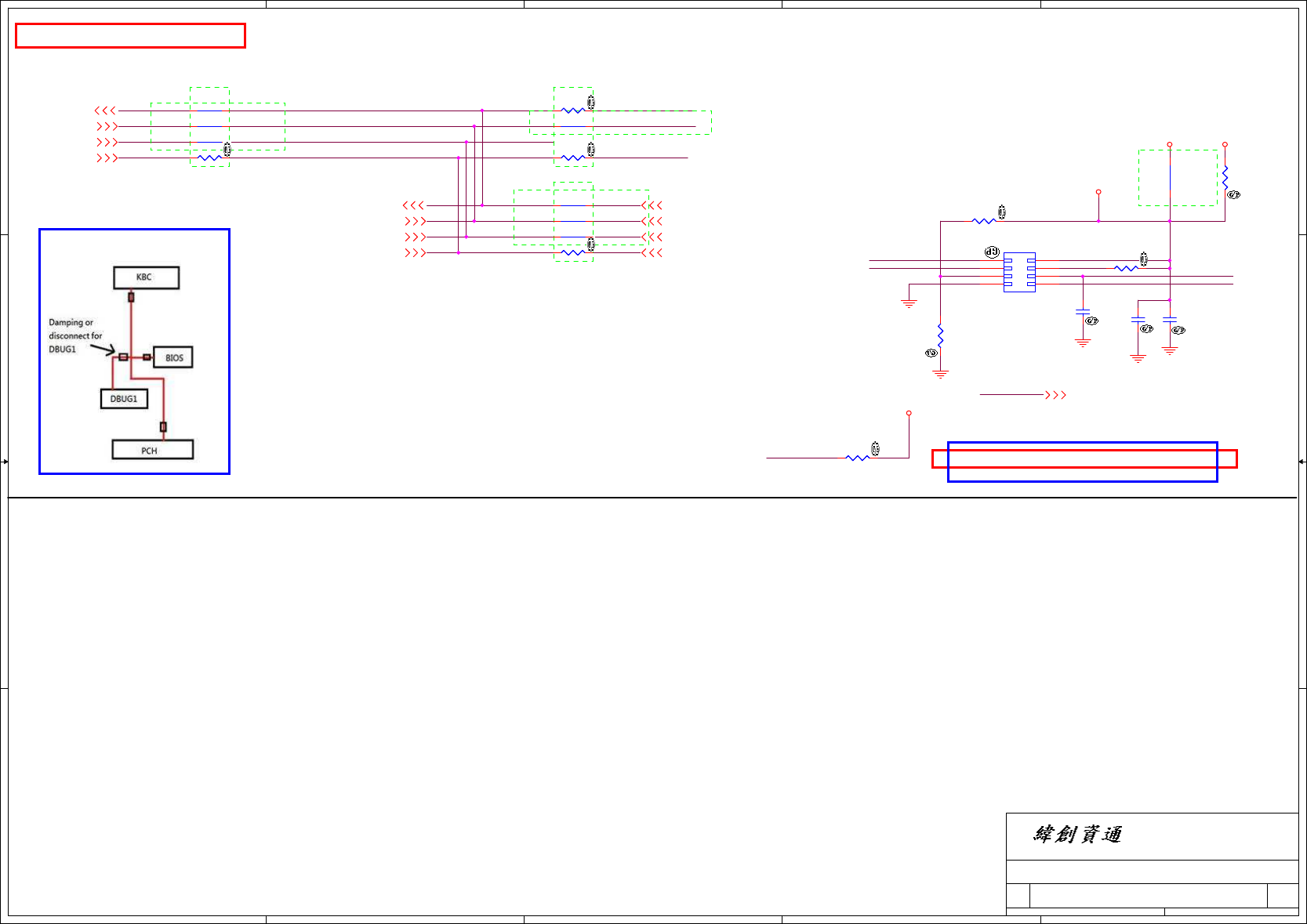This screenshot has width=1307, height=924.
Task: Click the small resistor left of BIOS block
Action: pyautogui.click(x=147, y=357)
